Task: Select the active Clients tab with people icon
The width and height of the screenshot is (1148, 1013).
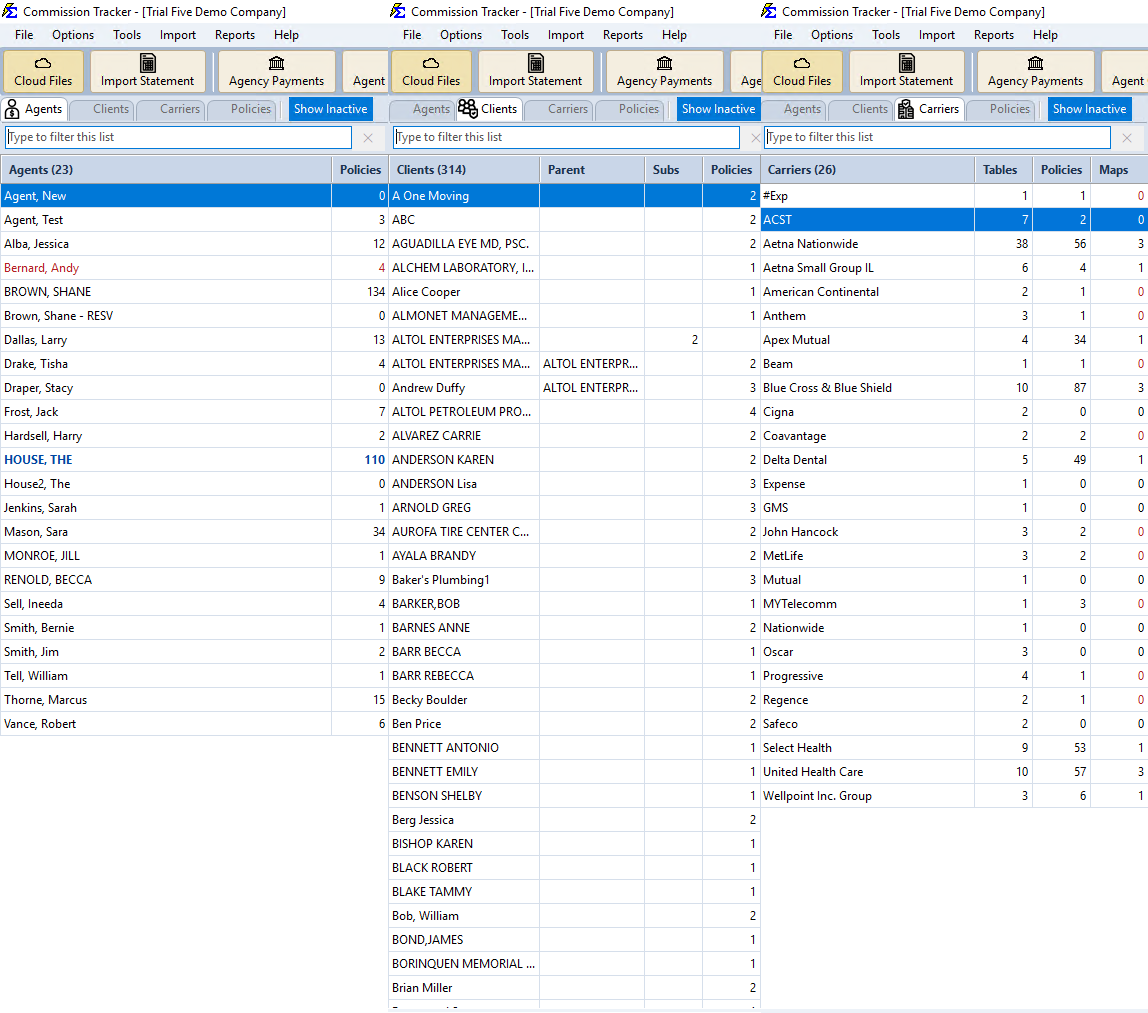Action: point(489,109)
